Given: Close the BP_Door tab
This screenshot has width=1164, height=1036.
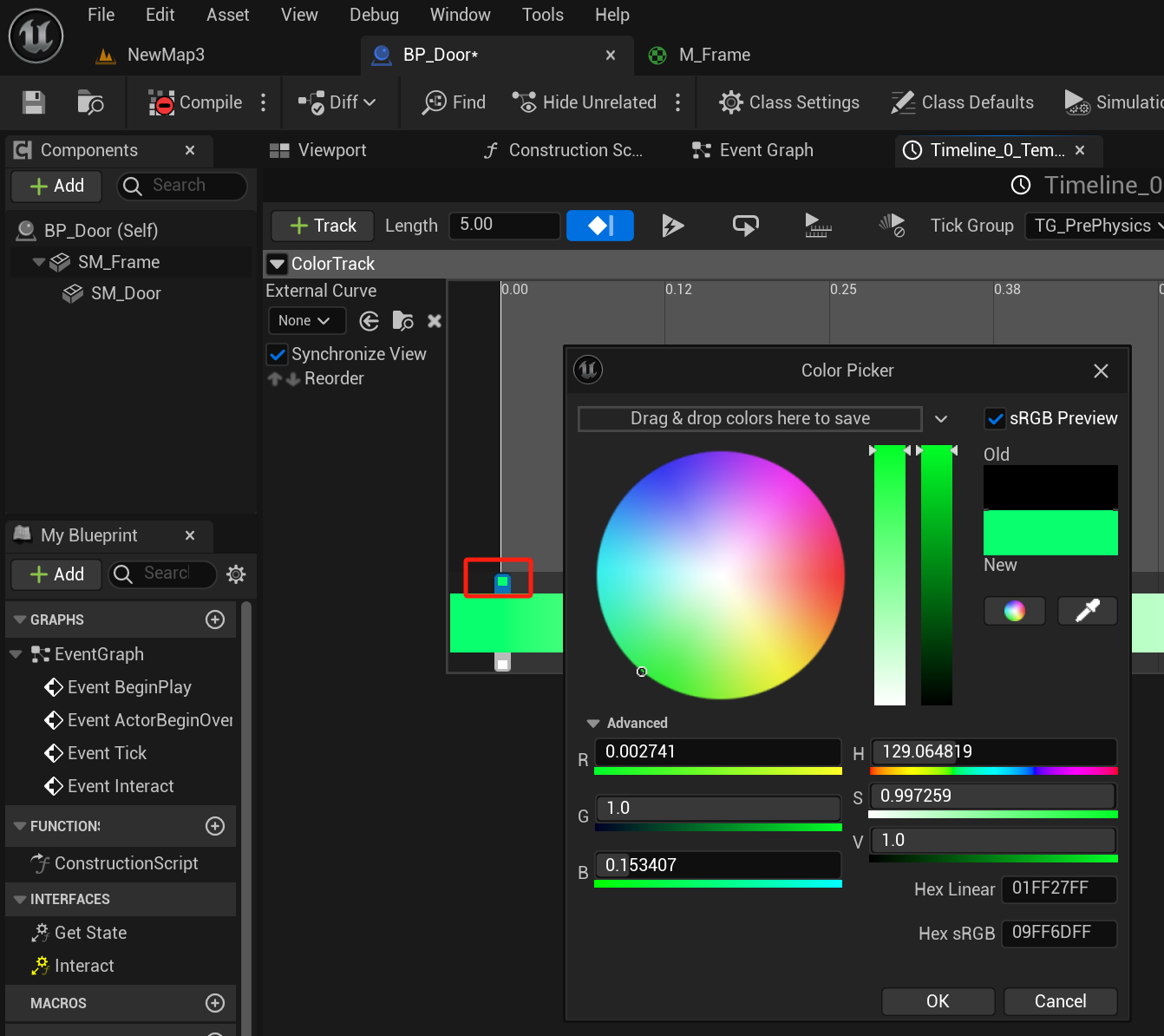Looking at the screenshot, I should coord(611,55).
